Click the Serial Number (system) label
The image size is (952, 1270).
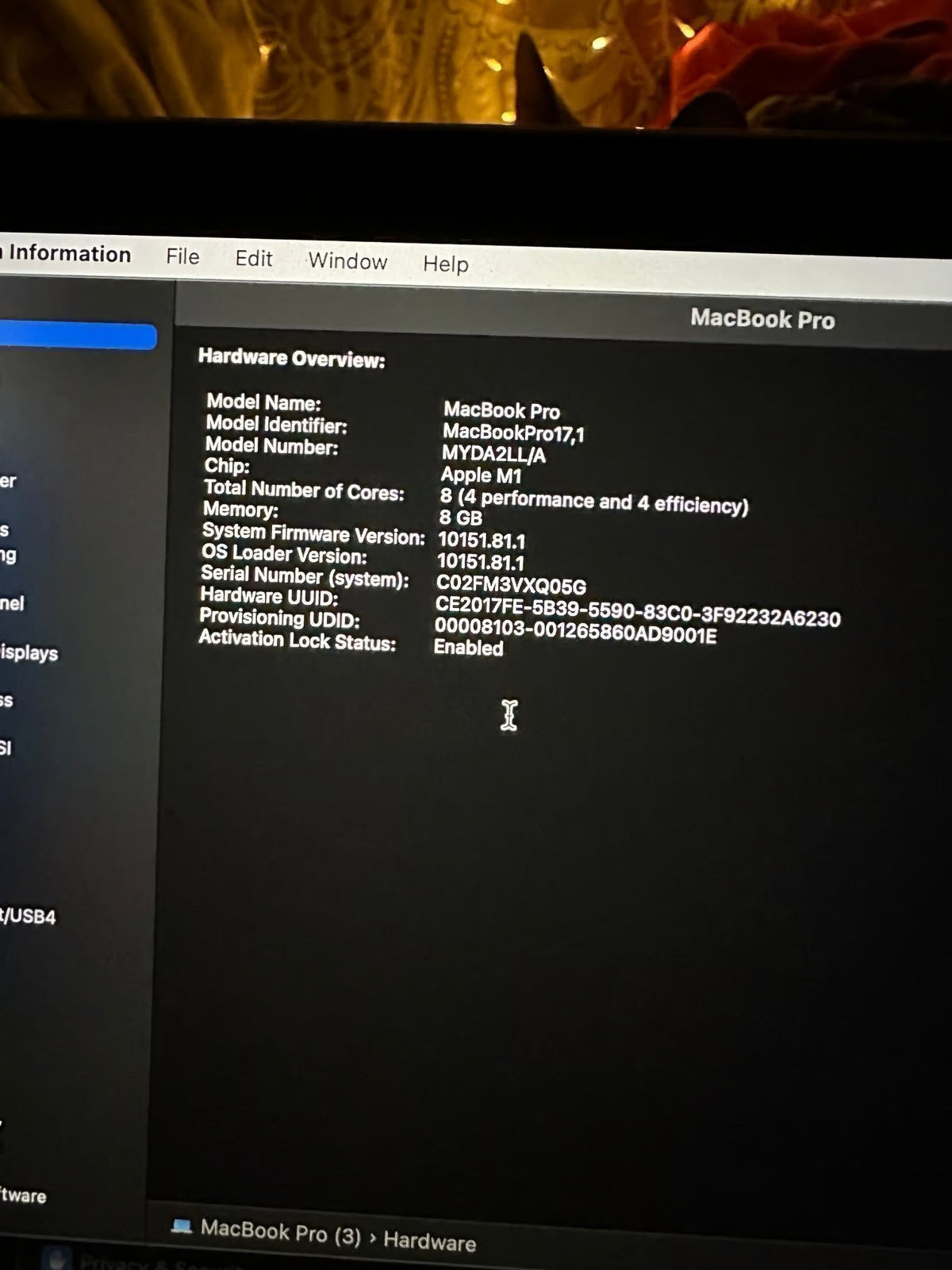[305, 577]
